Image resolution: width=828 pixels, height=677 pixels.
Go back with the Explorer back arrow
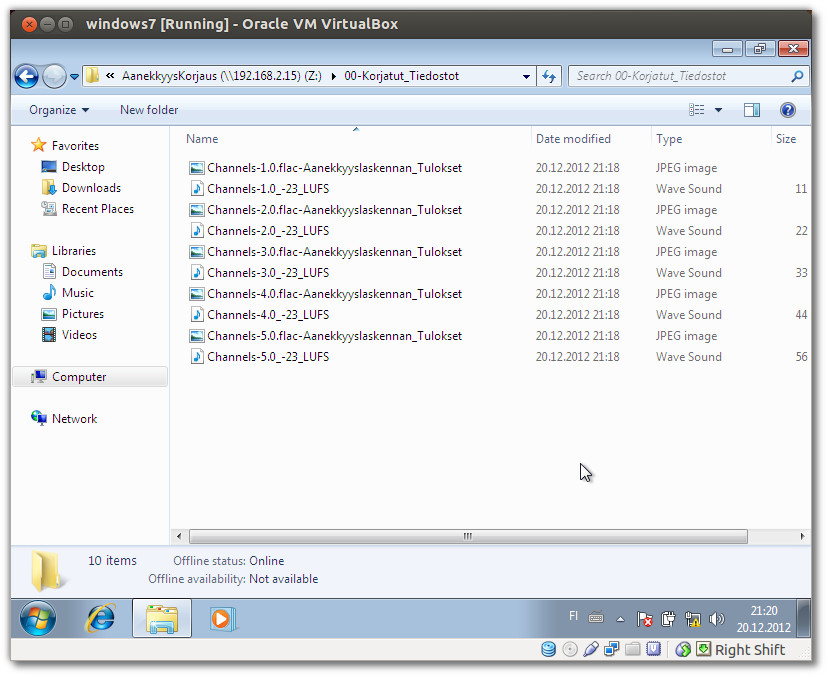(26, 77)
